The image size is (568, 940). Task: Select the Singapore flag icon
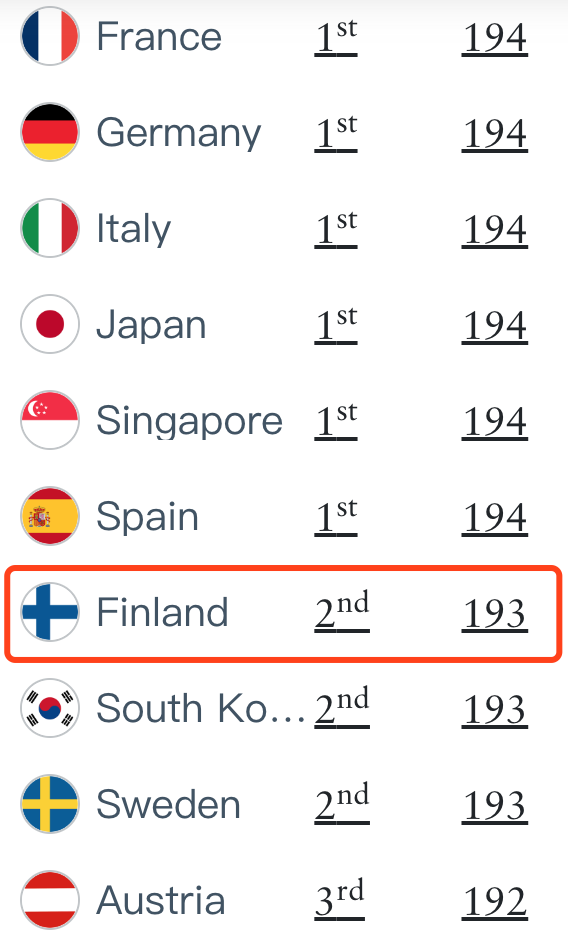click(x=50, y=420)
